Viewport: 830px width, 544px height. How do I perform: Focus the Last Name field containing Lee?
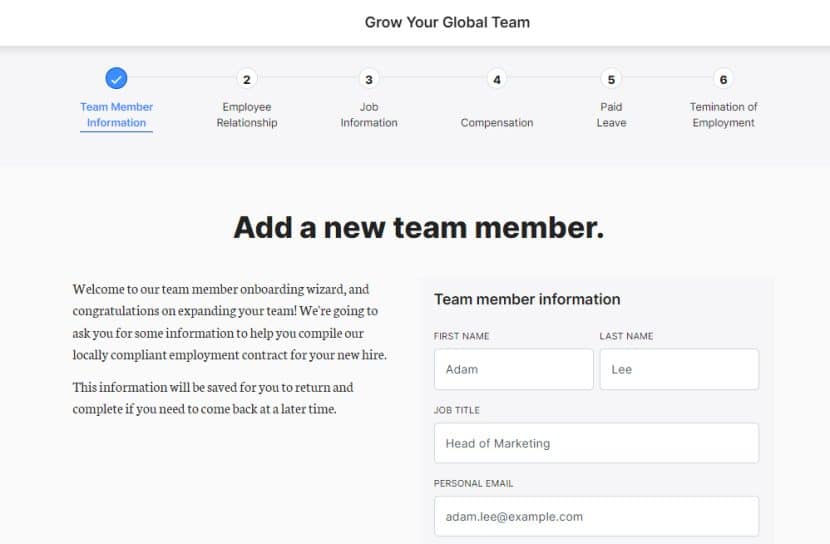point(679,369)
